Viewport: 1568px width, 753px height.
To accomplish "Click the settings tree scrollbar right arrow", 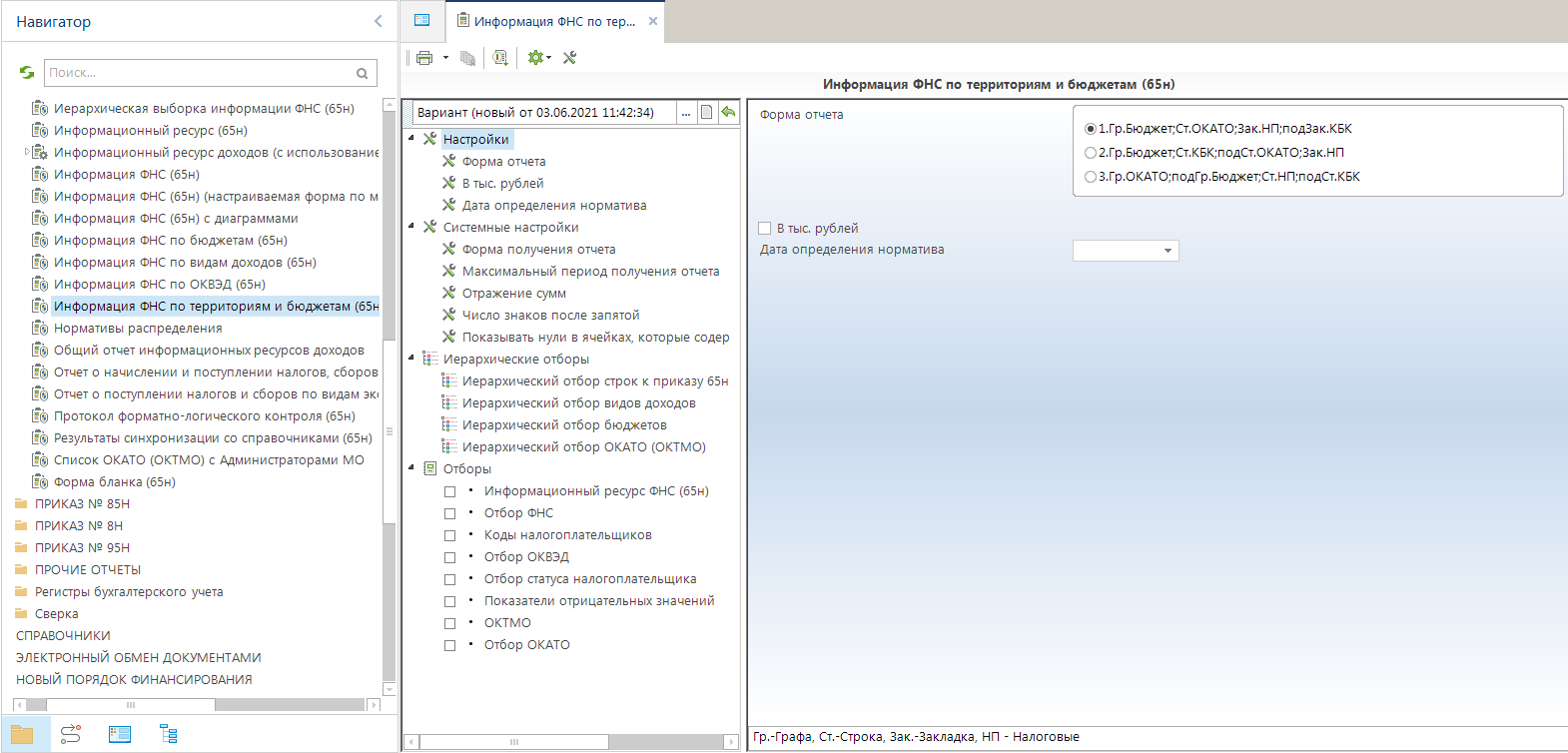I will pyautogui.click(x=733, y=742).
